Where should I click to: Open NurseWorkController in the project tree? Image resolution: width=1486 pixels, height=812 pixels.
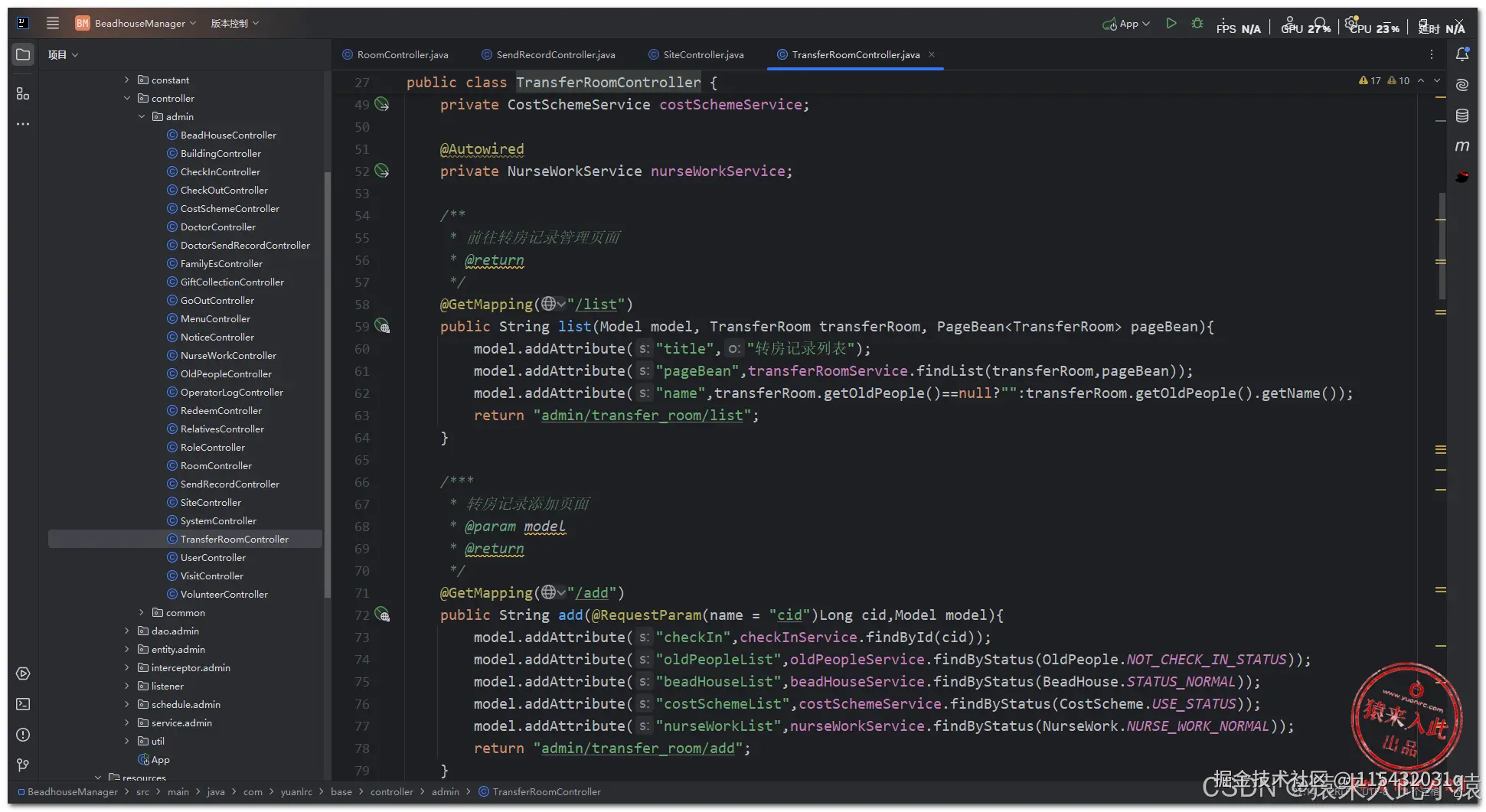click(228, 355)
